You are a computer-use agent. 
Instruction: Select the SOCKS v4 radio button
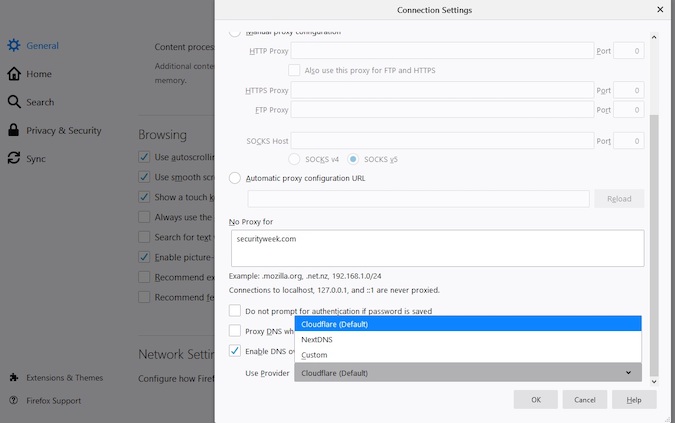[295, 159]
